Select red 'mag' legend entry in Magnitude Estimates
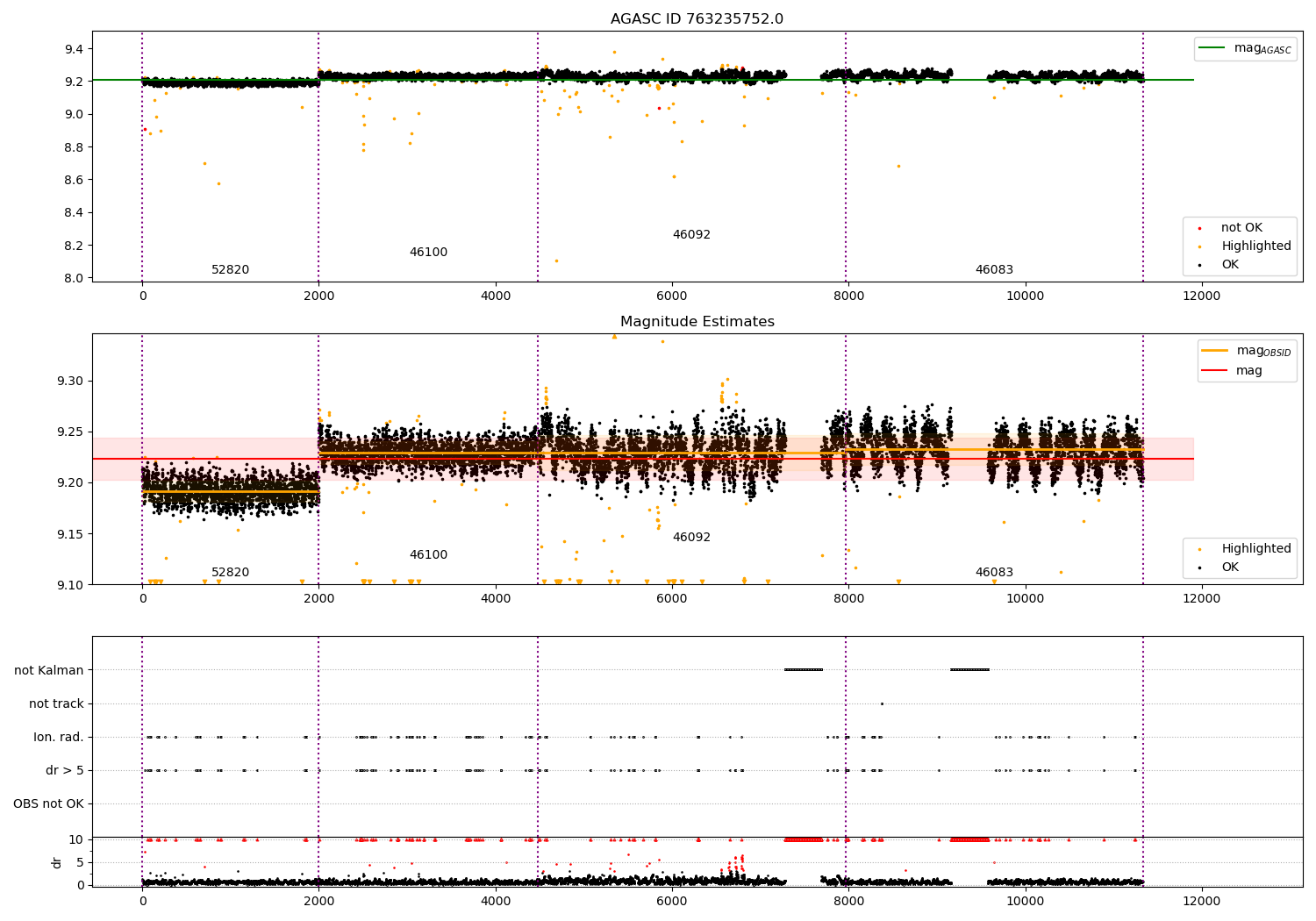 [1249, 371]
